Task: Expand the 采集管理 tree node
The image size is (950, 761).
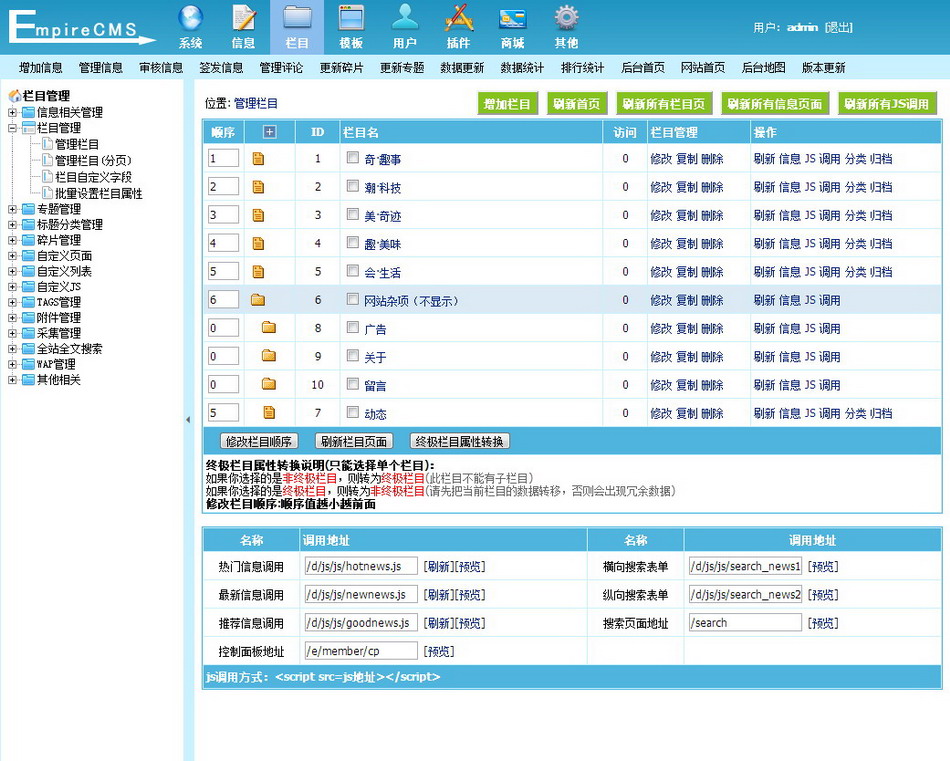Action: pyautogui.click(x=12, y=333)
